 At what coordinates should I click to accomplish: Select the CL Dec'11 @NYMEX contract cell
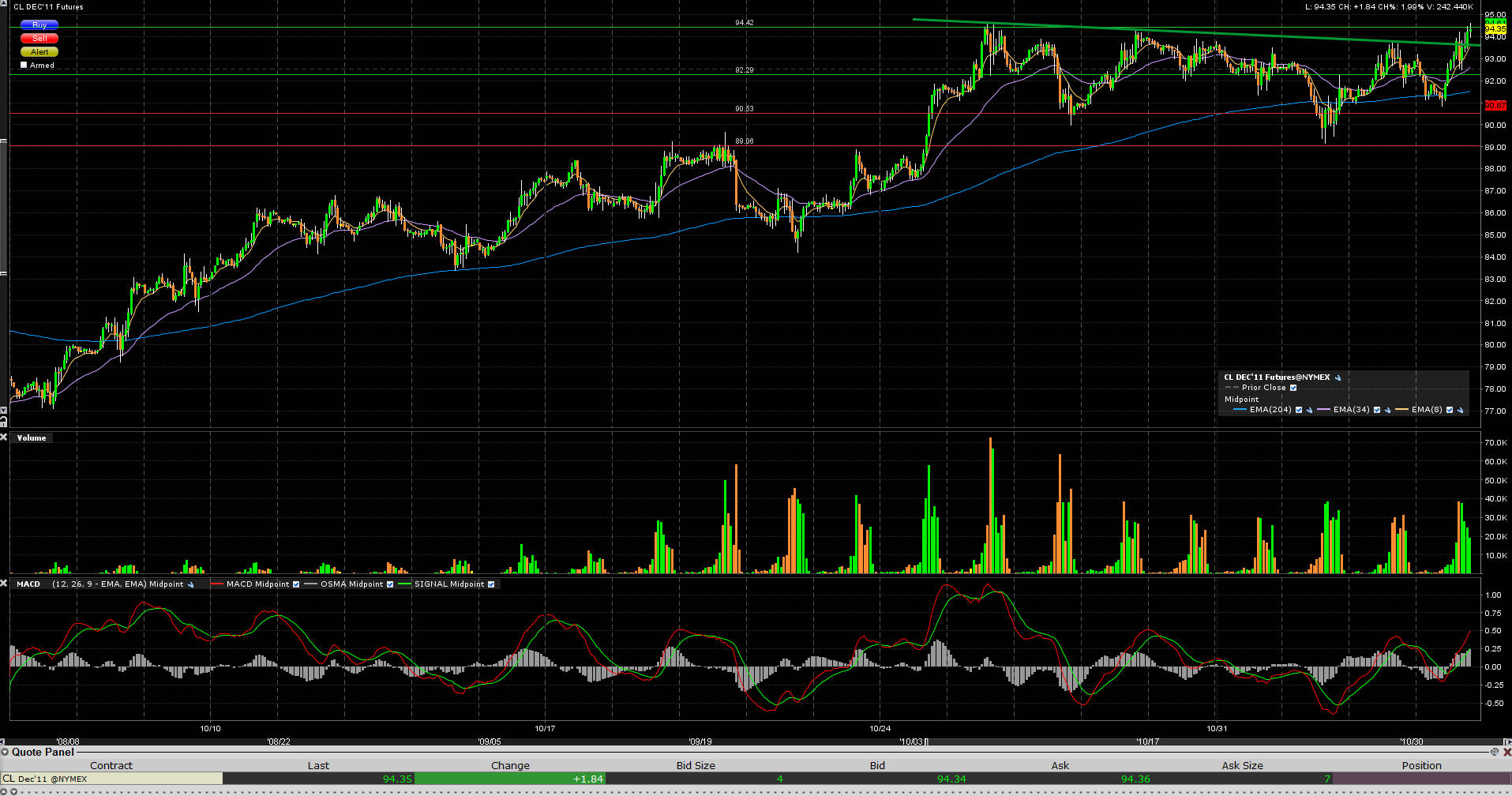[x=112, y=779]
